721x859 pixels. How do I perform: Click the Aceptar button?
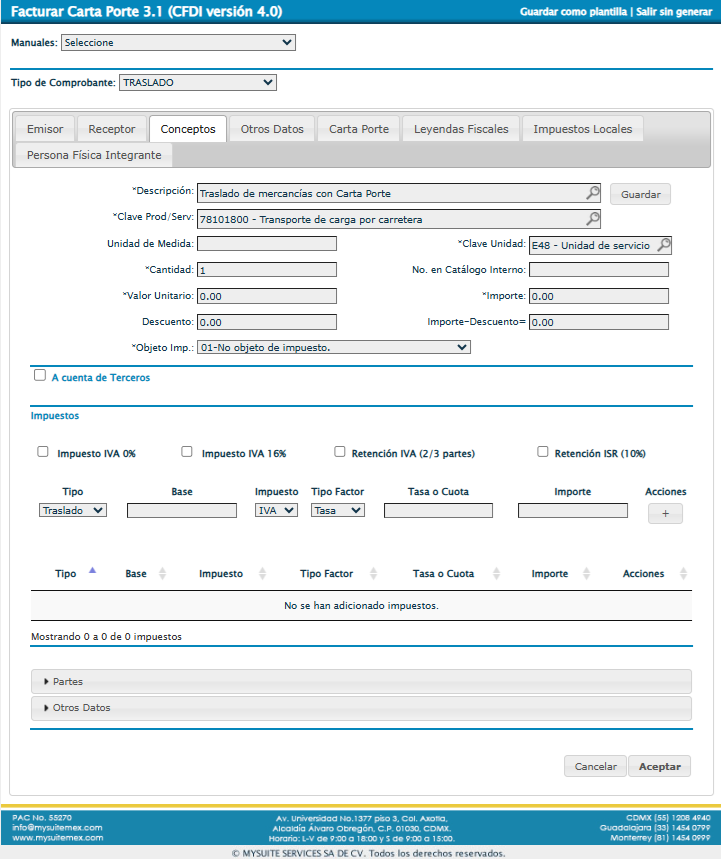[660, 766]
